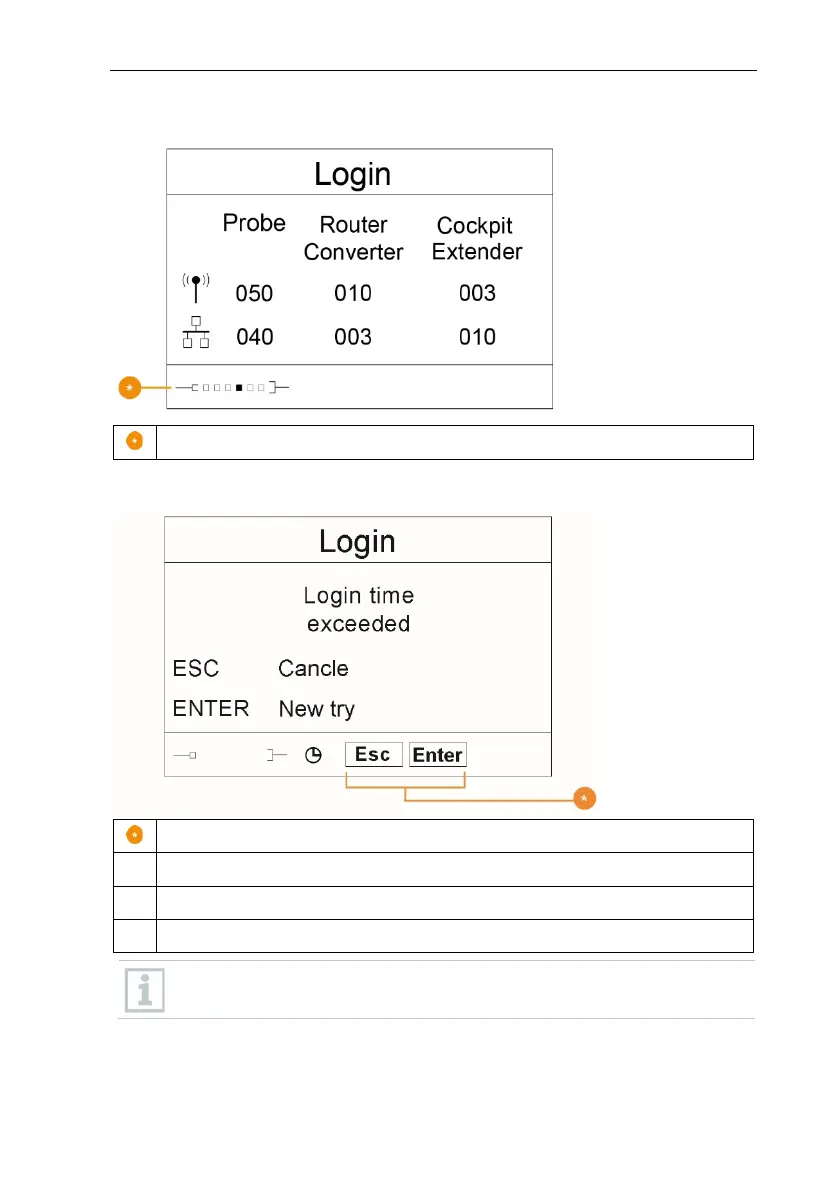Click the orange marker in second table

(x=134, y=835)
